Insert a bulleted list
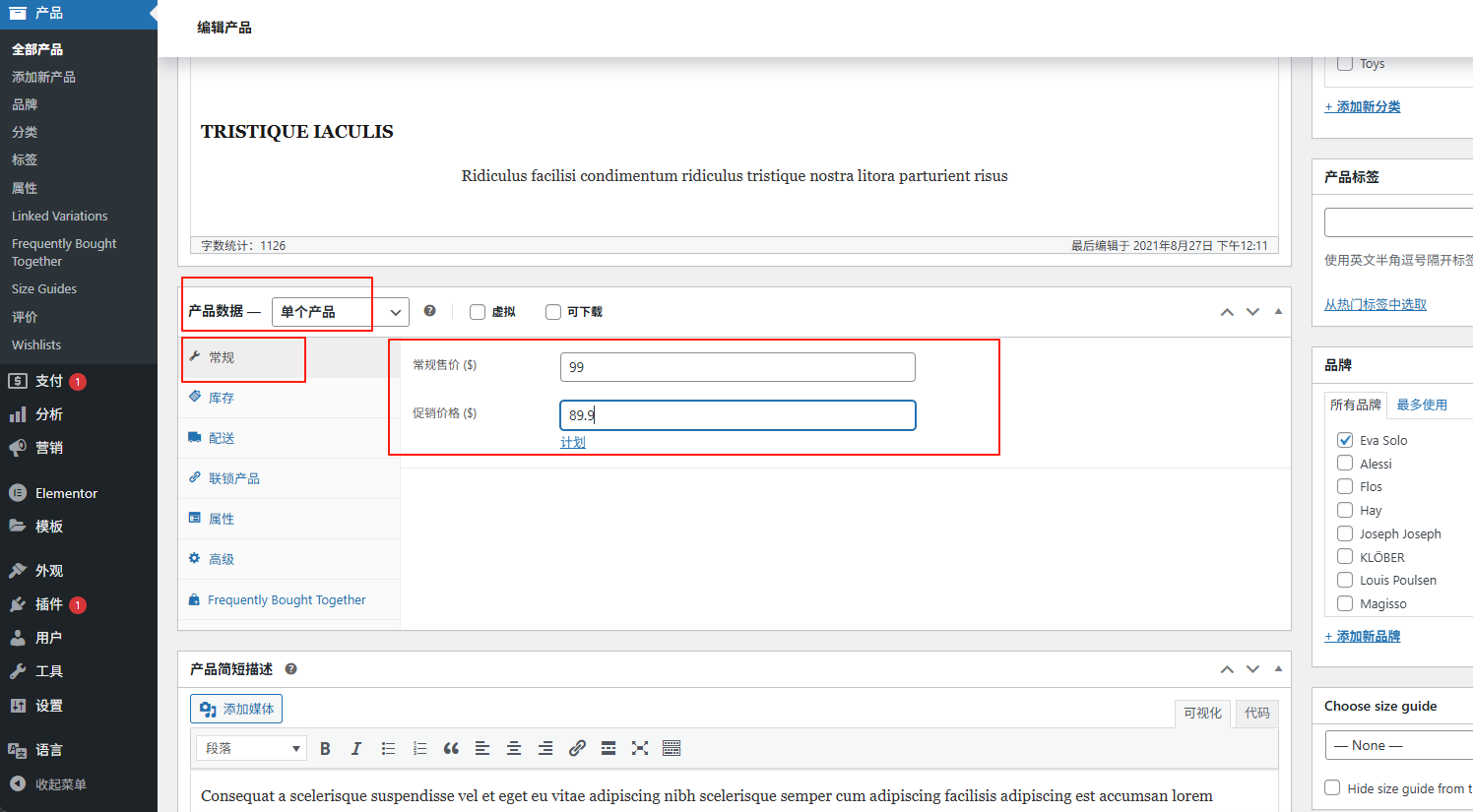Screen dimensions: 1473x812 [x=388, y=748]
